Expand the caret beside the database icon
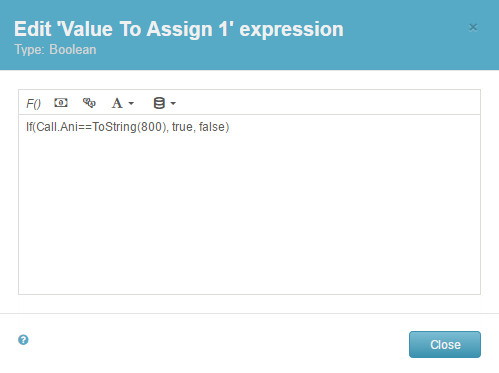499x373 pixels. pos(173,104)
